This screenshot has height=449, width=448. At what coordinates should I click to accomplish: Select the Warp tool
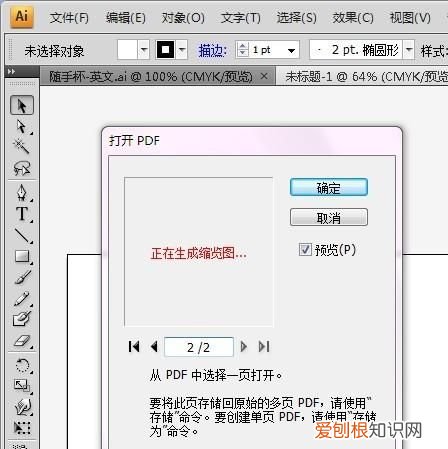23,407
